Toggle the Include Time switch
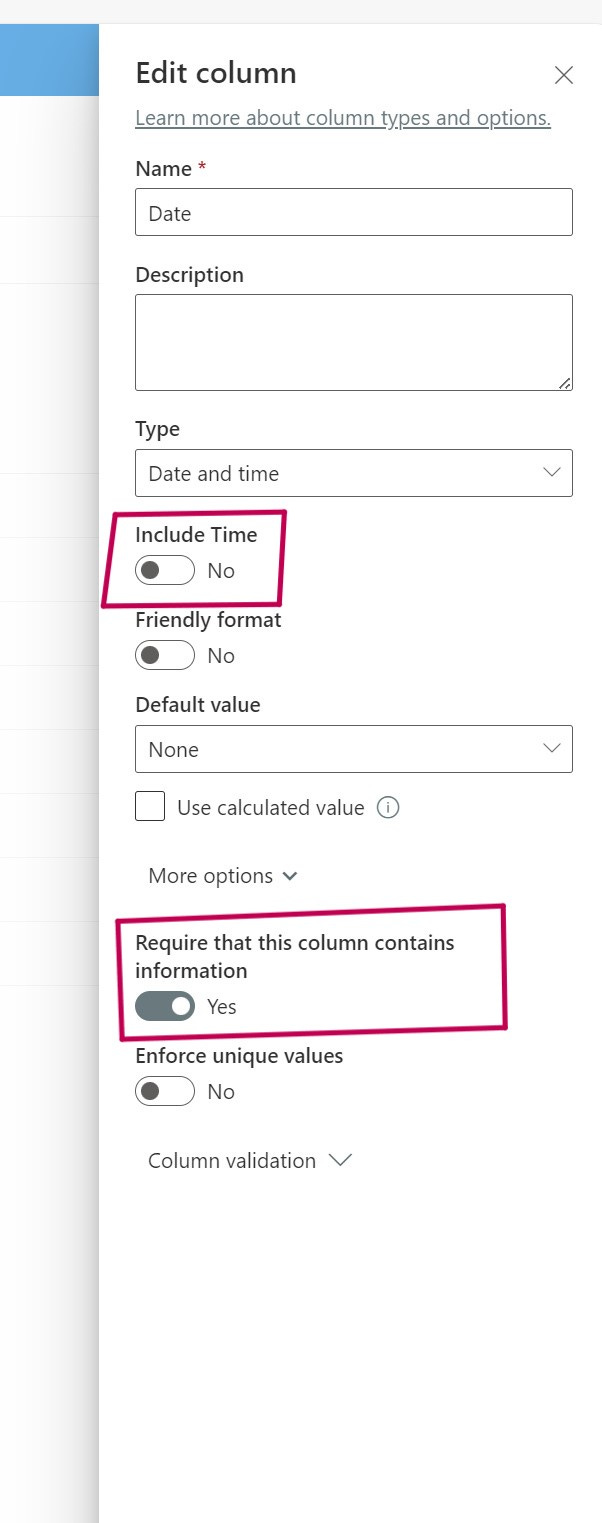 pos(165,570)
